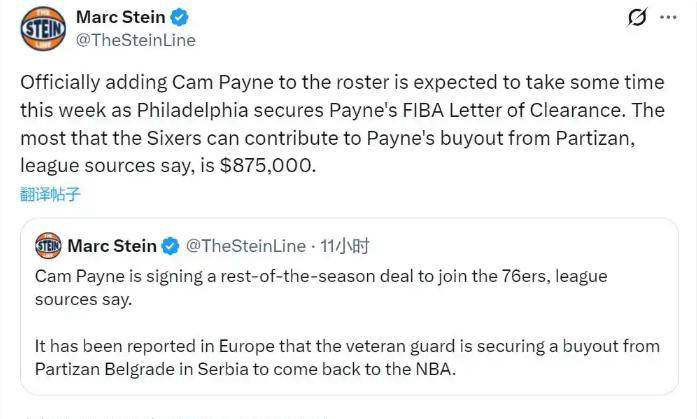Image resolution: width=697 pixels, height=419 pixels.
Task: Click the quoted paragraph about the Partizan Belgrade buyout
Action: [346, 357]
